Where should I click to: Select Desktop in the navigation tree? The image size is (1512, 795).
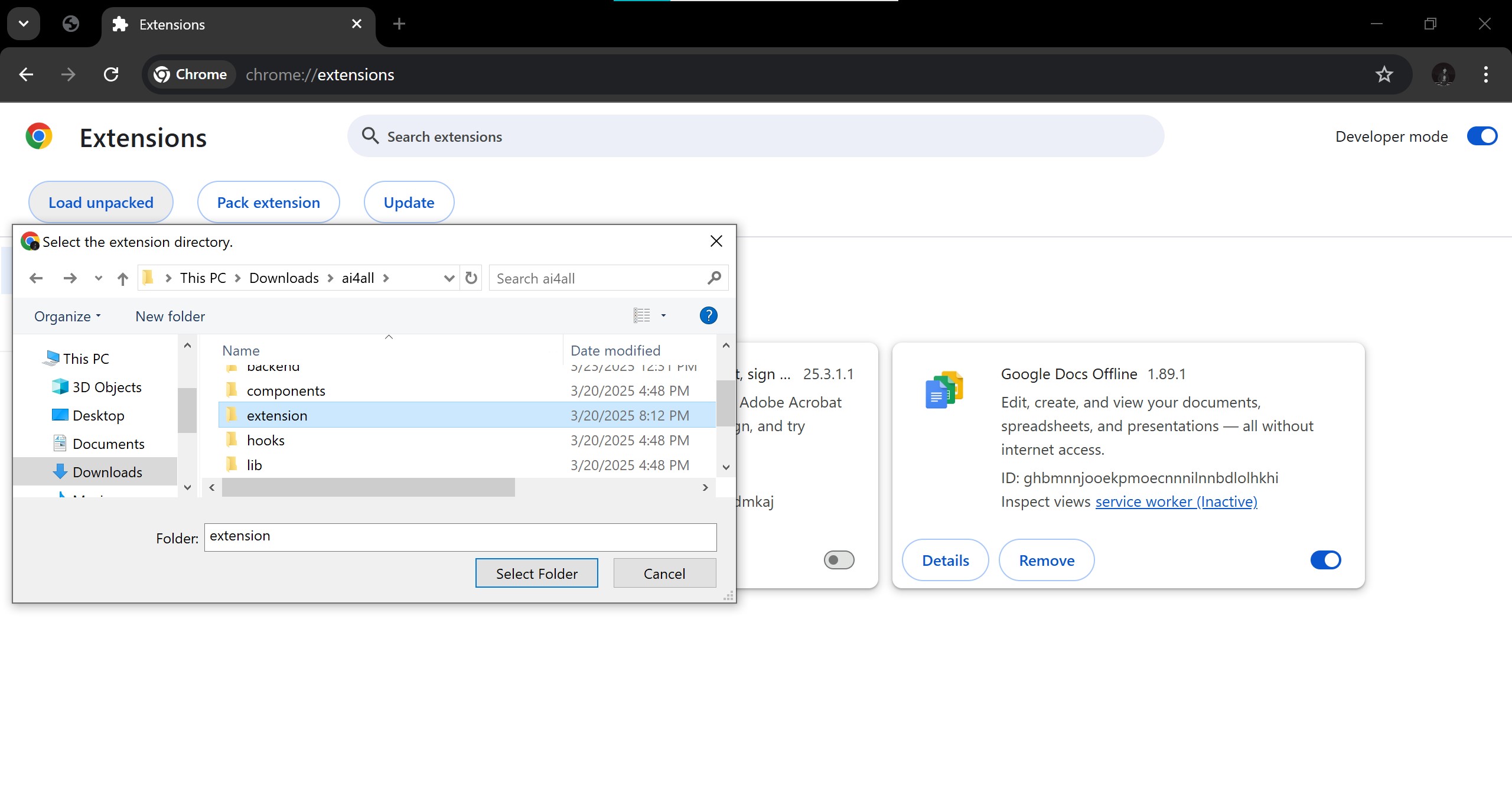[98, 415]
